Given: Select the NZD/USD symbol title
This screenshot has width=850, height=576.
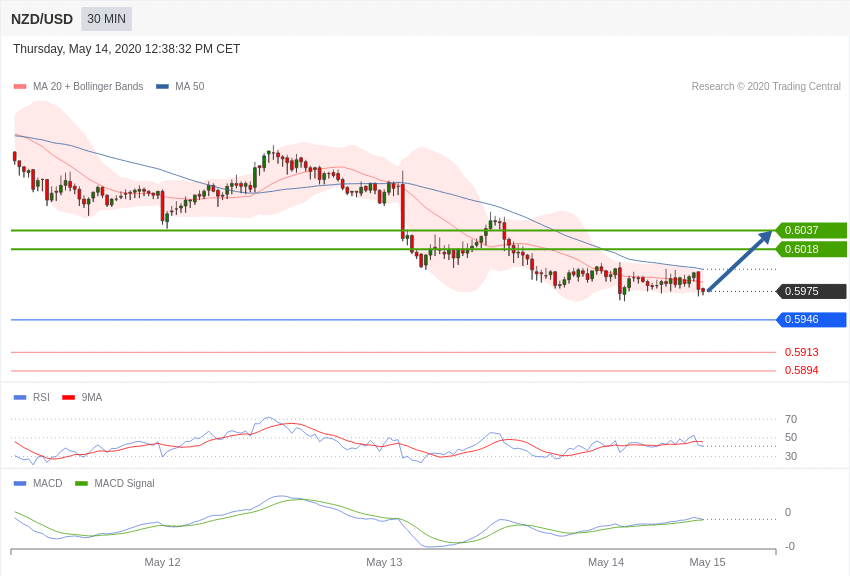Looking at the screenshot, I should coord(42,19).
